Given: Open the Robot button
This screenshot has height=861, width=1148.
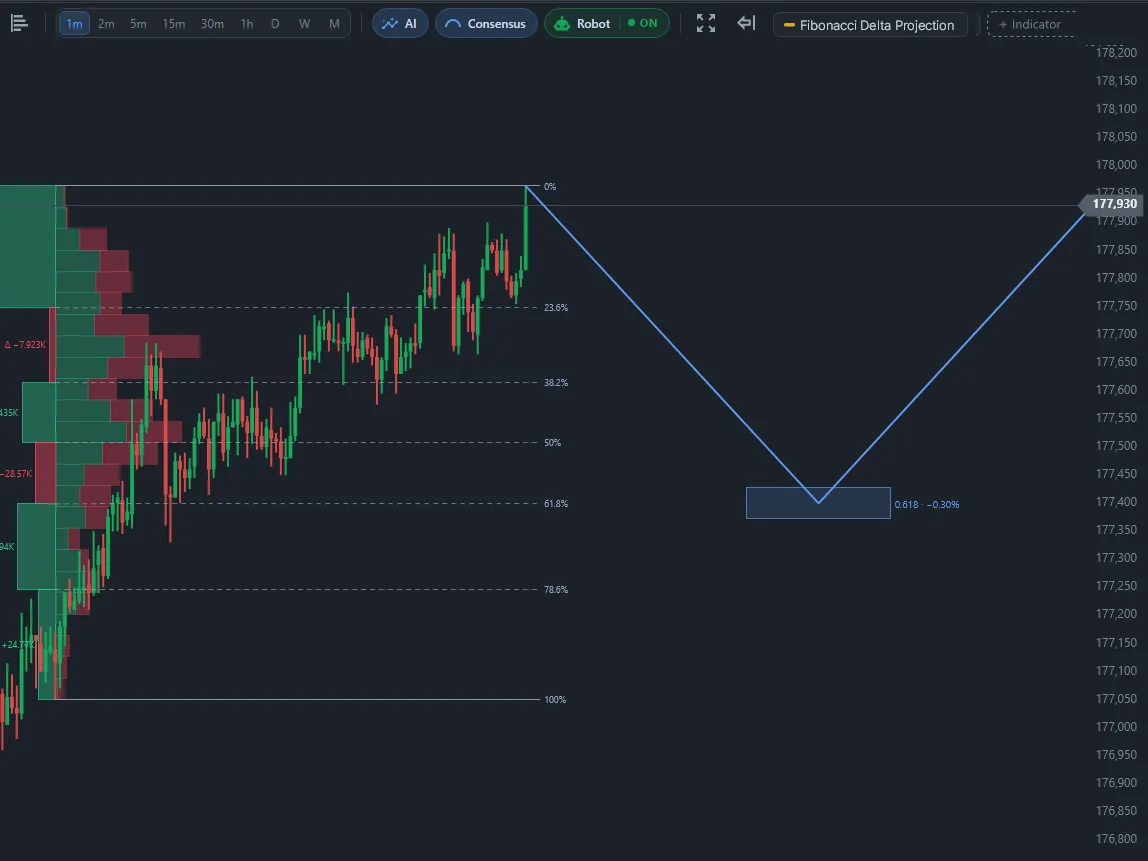Looking at the screenshot, I should click(583, 23).
